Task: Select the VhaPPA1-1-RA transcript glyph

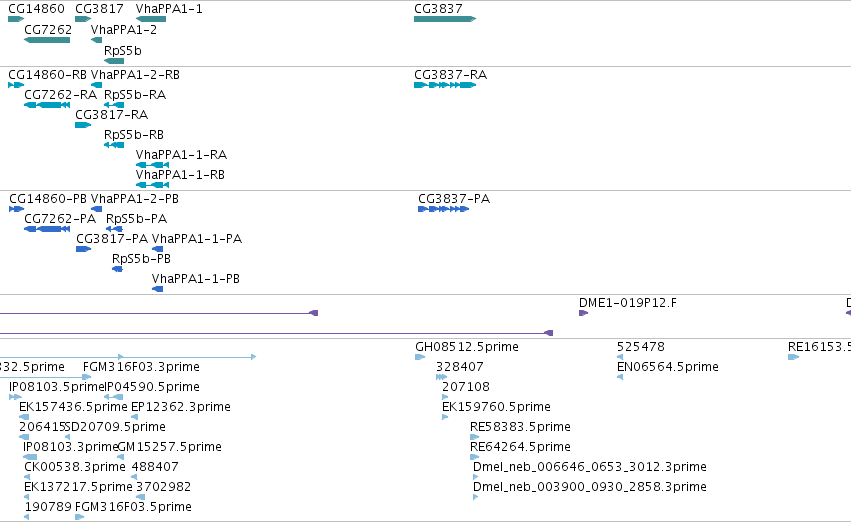Action: (153, 165)
